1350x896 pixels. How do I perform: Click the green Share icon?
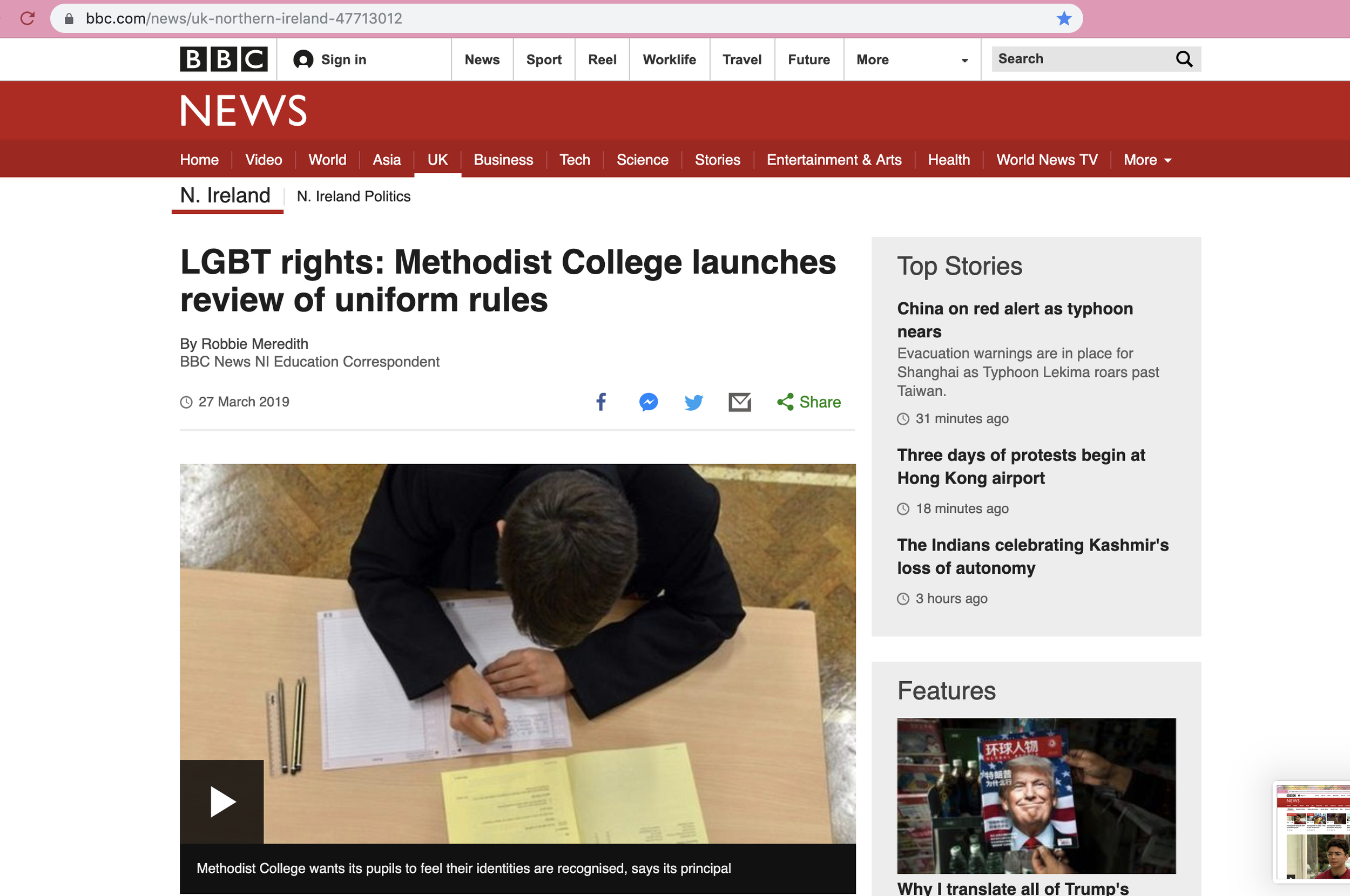point(785,402)
